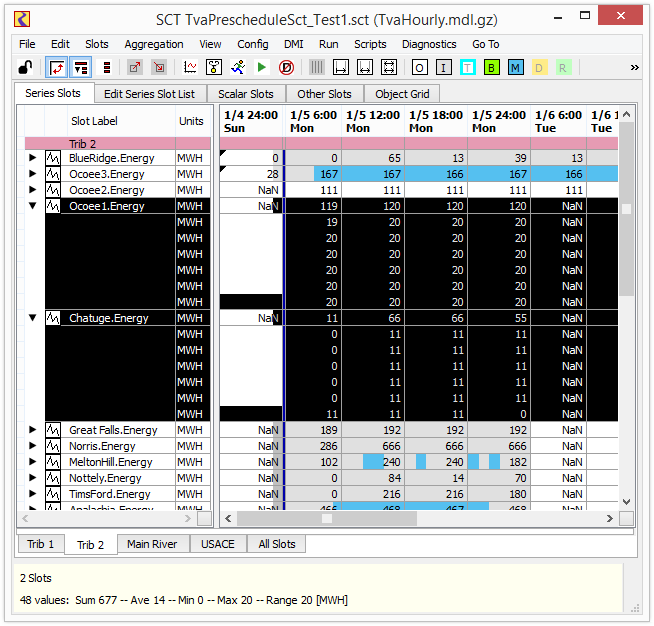Collapse the Chatuge.Energy row

click(x=33, y=318)
